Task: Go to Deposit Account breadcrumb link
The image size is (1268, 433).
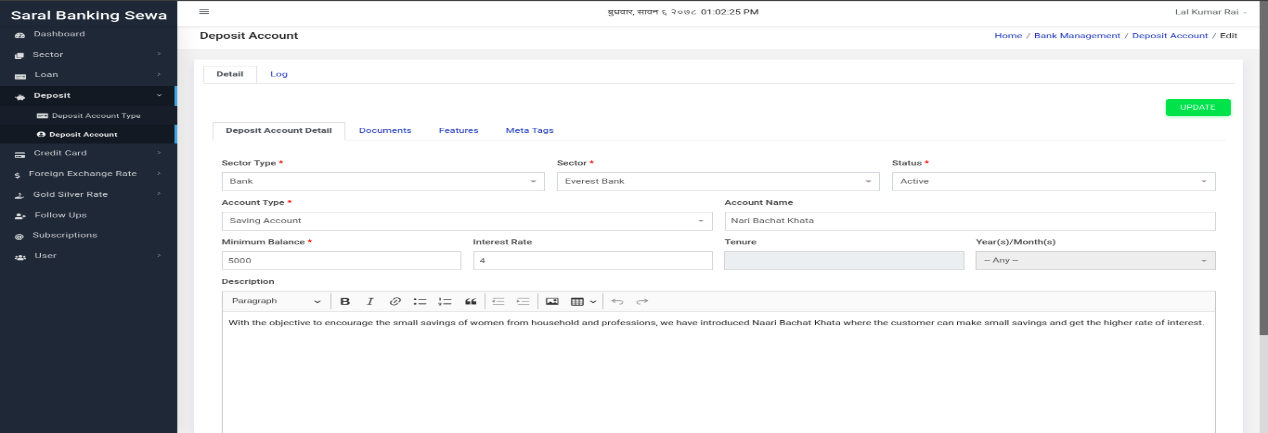Action: (1170, 36)
